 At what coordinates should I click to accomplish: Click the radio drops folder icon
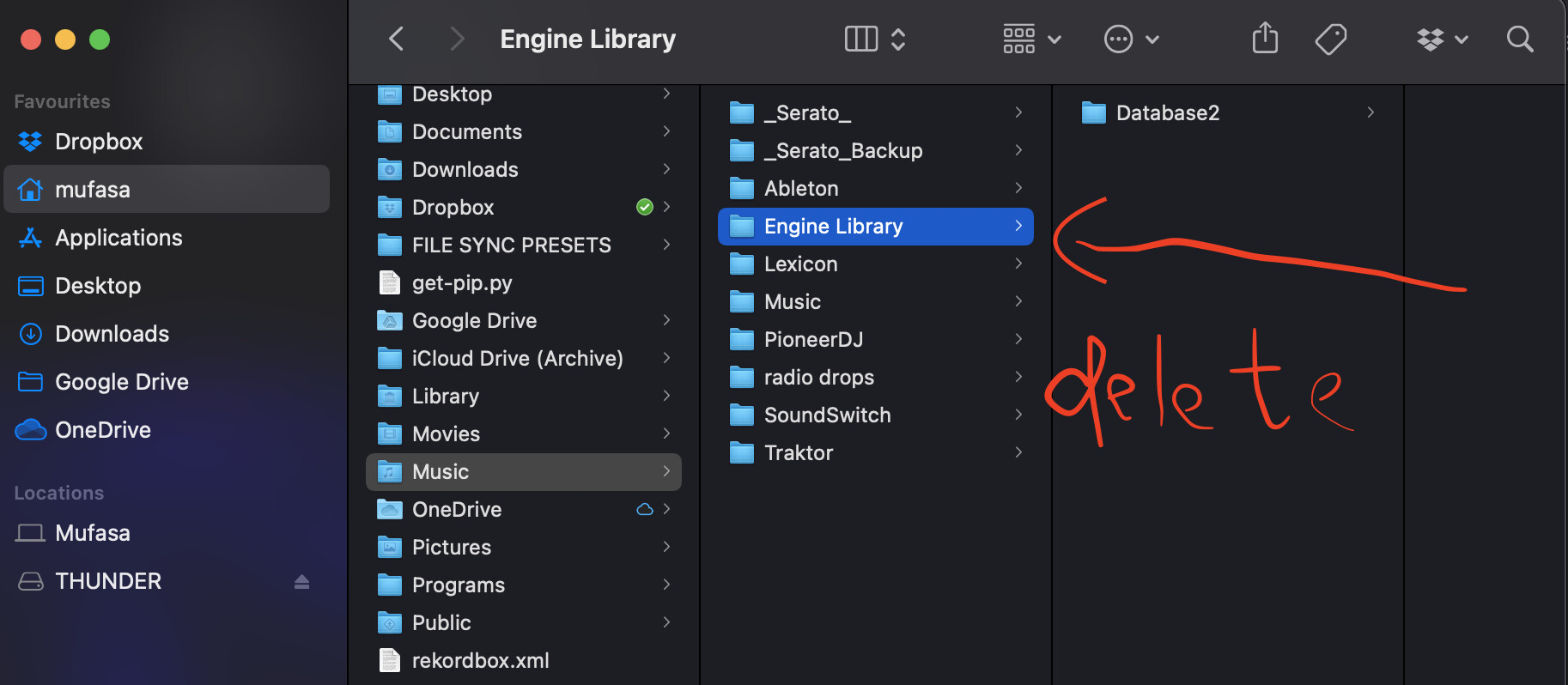(742, 378)
